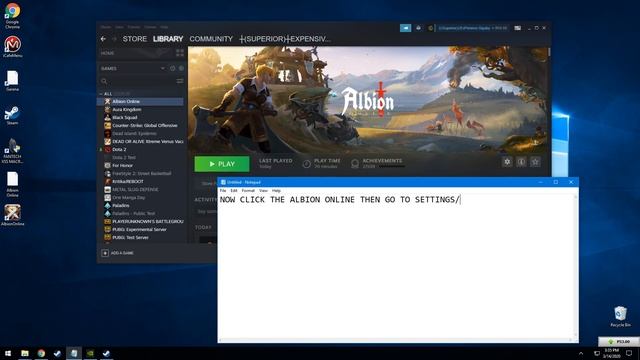Select Counter-Strike: Global Offensive
Viewport: 640px width, 360px height.
[x=140, y=125]
